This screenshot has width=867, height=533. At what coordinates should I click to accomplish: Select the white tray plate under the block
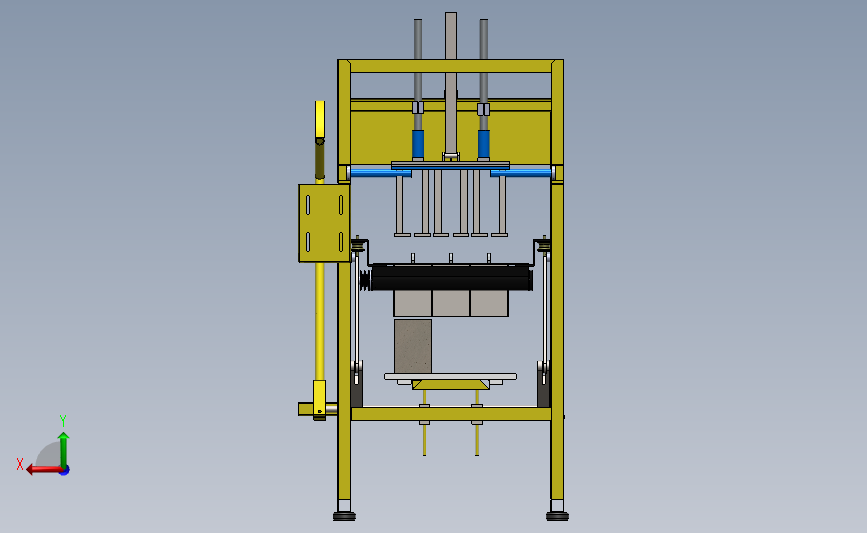[450, 377]
